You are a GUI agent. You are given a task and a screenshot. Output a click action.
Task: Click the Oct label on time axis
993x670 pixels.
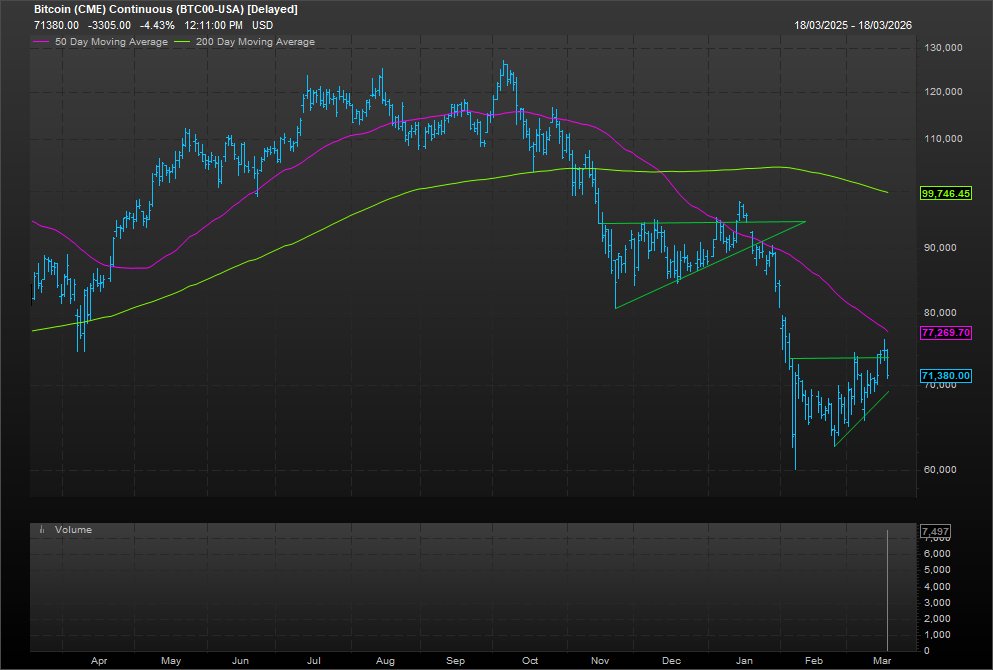tap(530, 659)
